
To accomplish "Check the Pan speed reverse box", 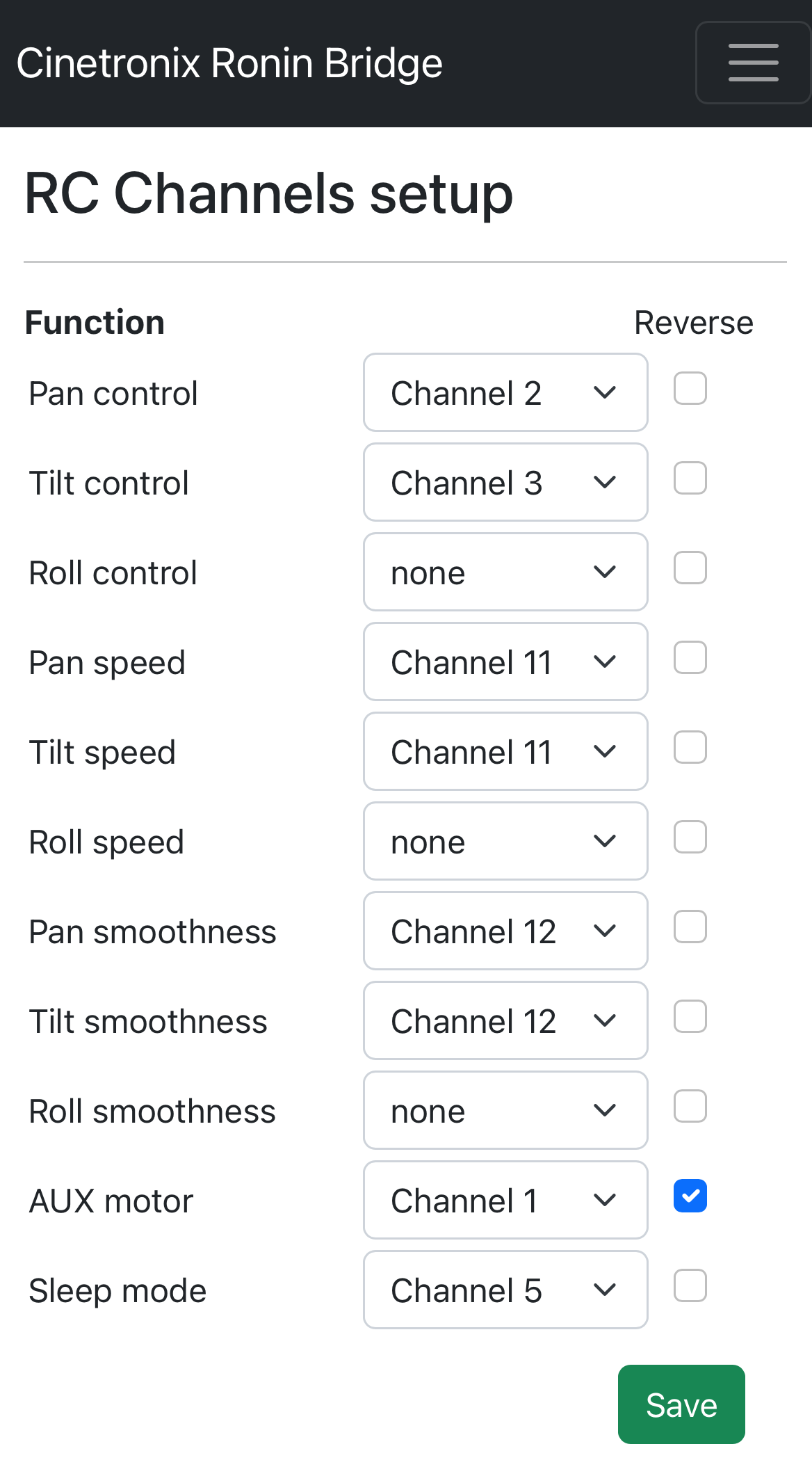I will coord(690,657).
